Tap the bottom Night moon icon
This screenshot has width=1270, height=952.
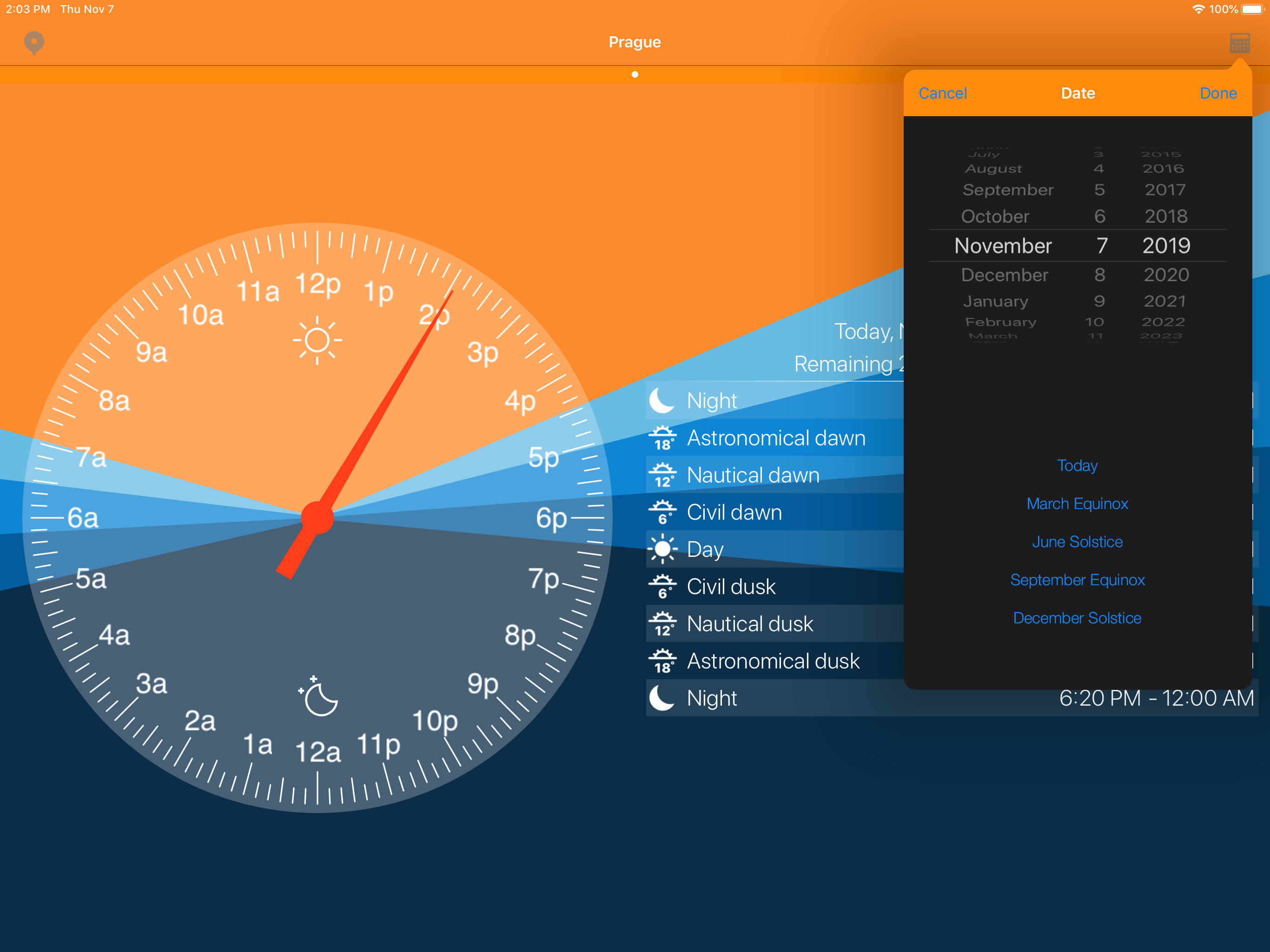(661, 698)
